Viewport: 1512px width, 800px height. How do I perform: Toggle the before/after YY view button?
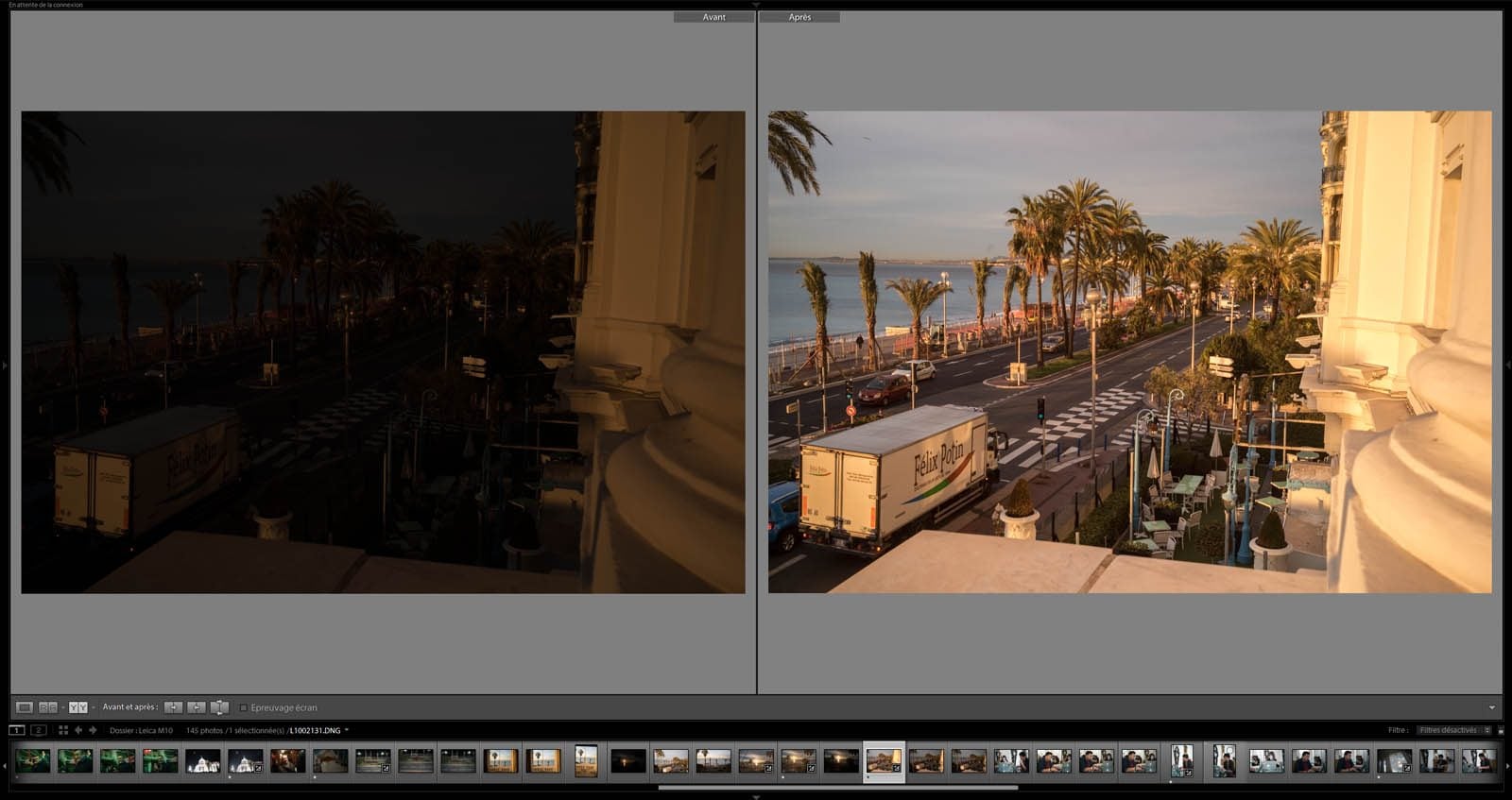tap(77, 707)
